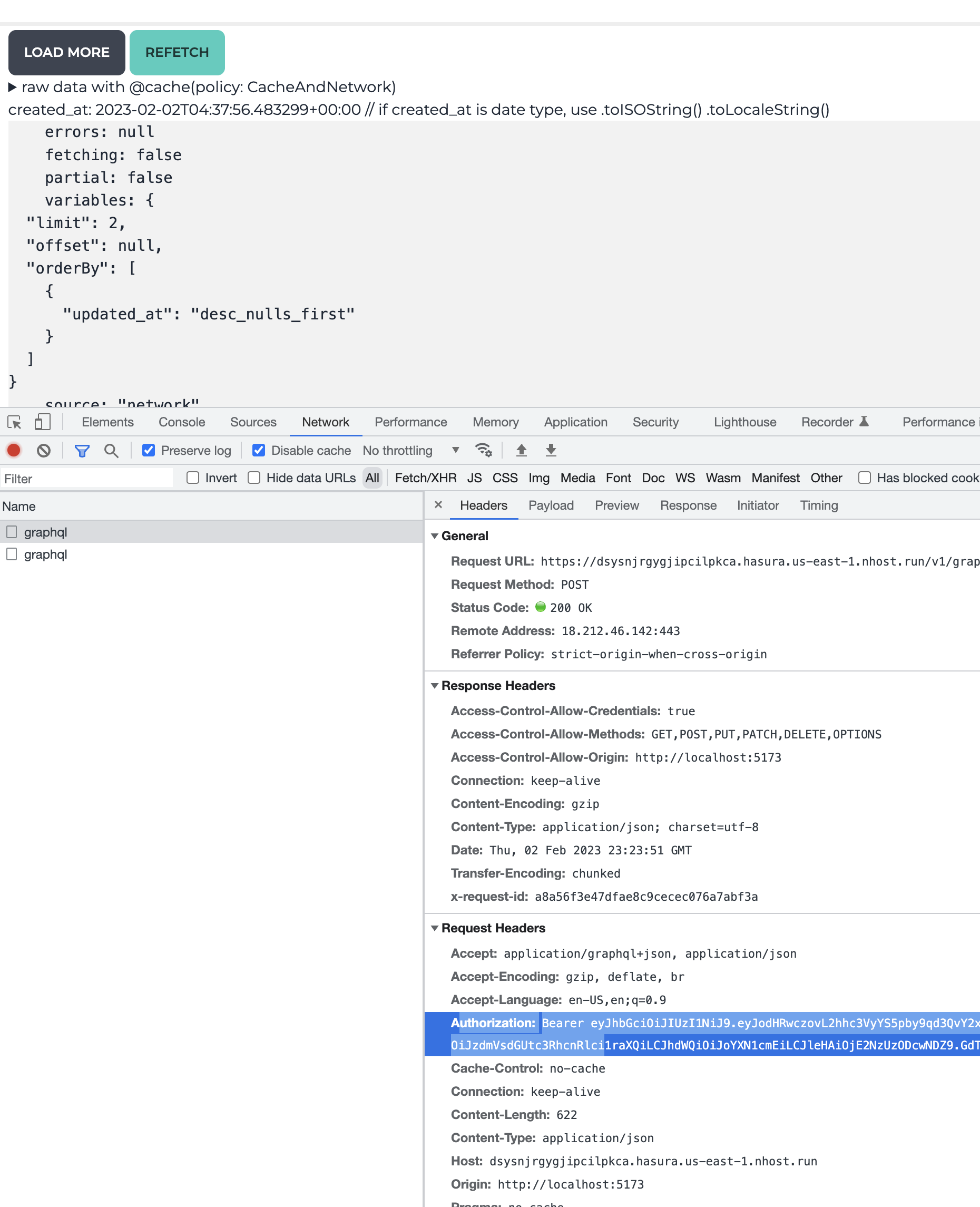Image resolution: width=980 pixels, height=1207 pixels.
Task: Stop recording network log
Action: (14, 450)
